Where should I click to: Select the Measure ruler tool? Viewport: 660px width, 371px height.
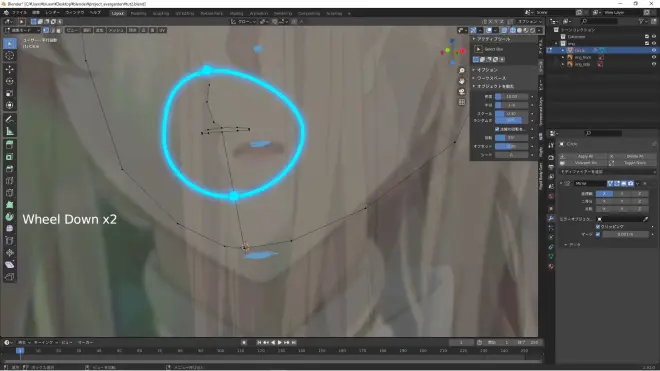10,132
